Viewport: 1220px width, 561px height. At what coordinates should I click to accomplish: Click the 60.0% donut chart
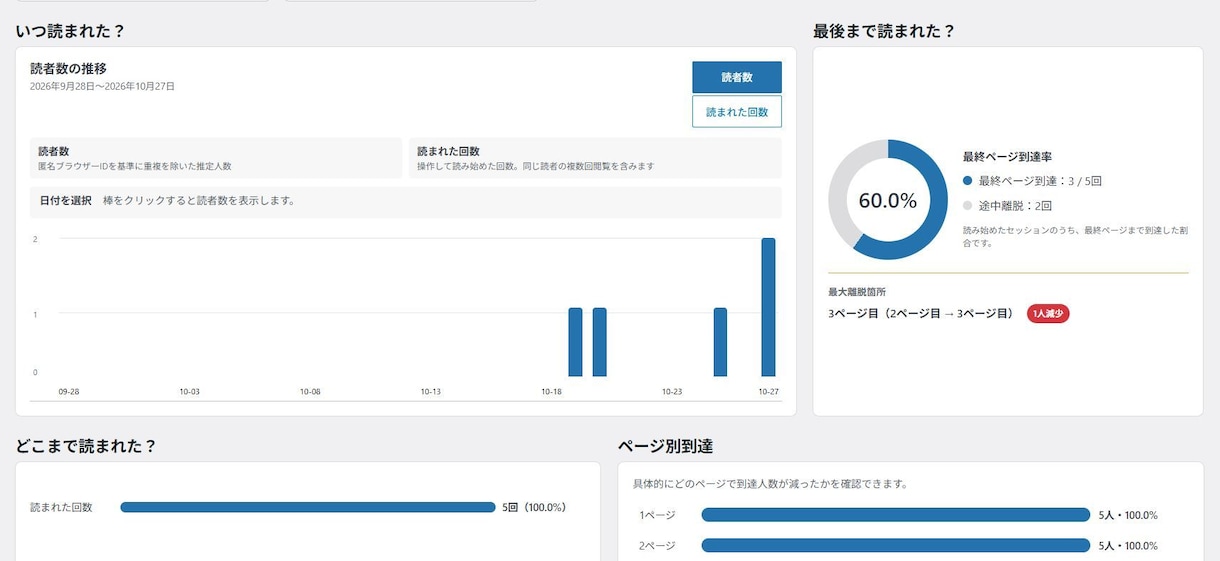(x=888, y=200)
